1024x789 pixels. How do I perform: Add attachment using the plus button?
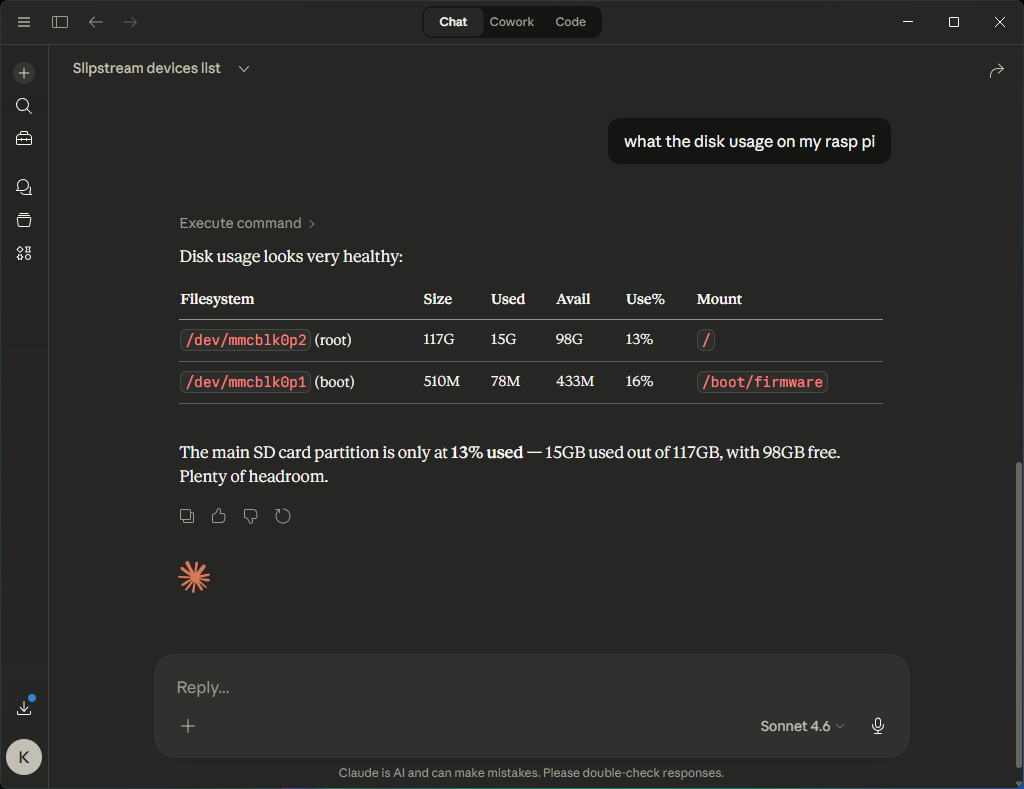pyautogui.click(x=188, y=726)
